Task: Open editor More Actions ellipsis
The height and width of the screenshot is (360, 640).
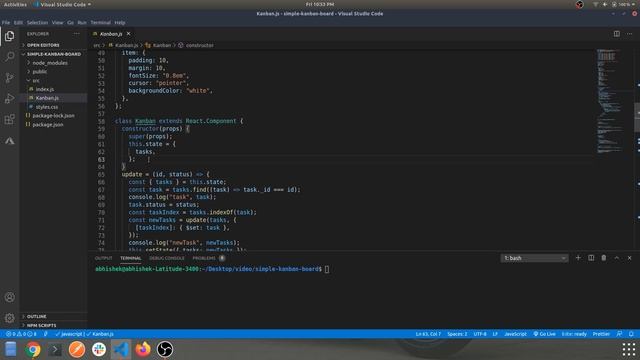Action: (629, 34)
